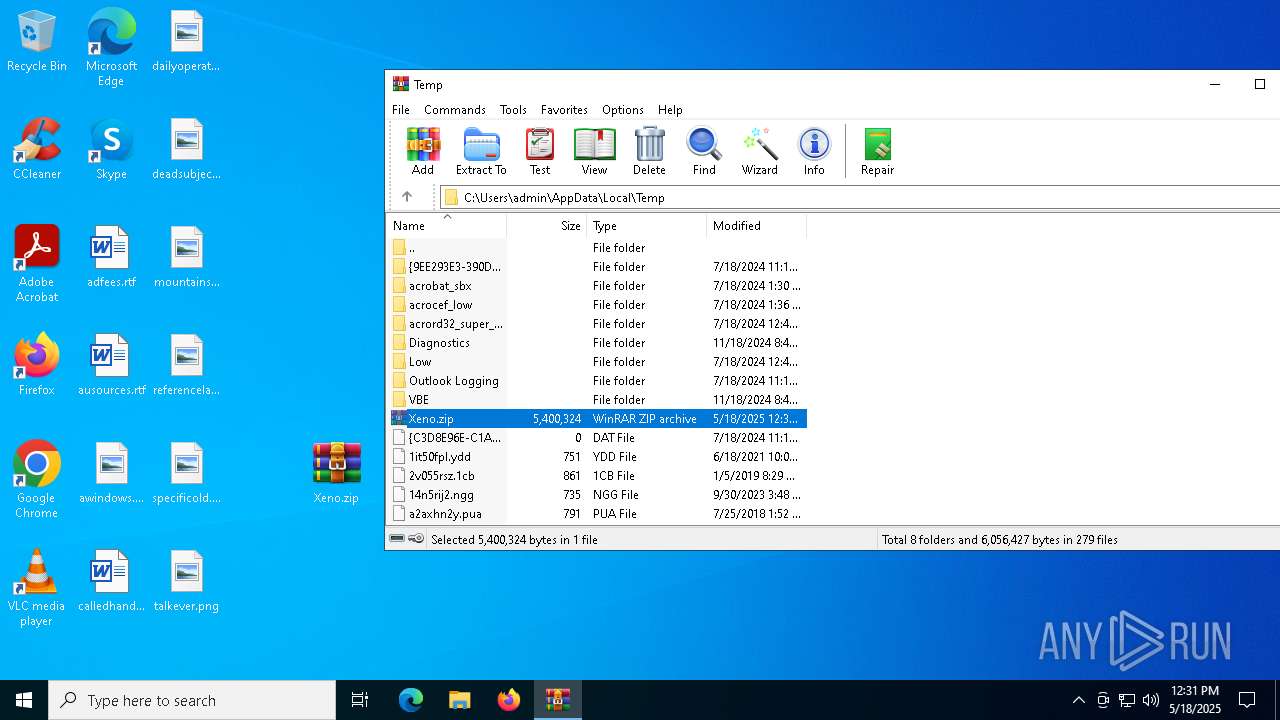Click the taskbar search box
This screenshot has height=720, width=1280.
coord(192,700)
